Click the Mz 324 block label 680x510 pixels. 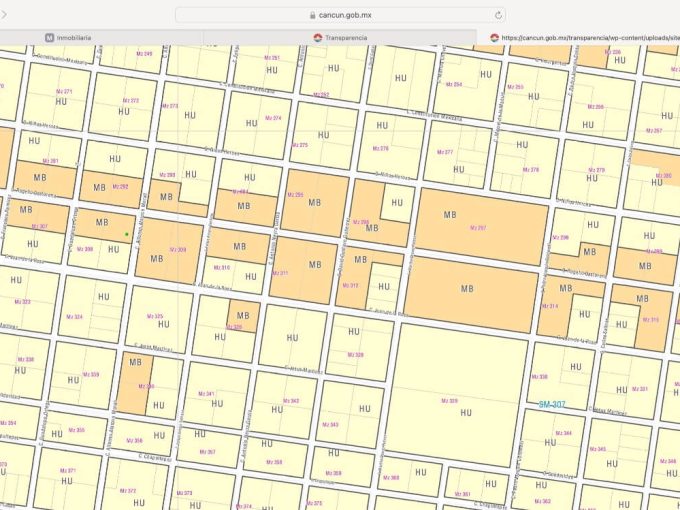[74, 316]
